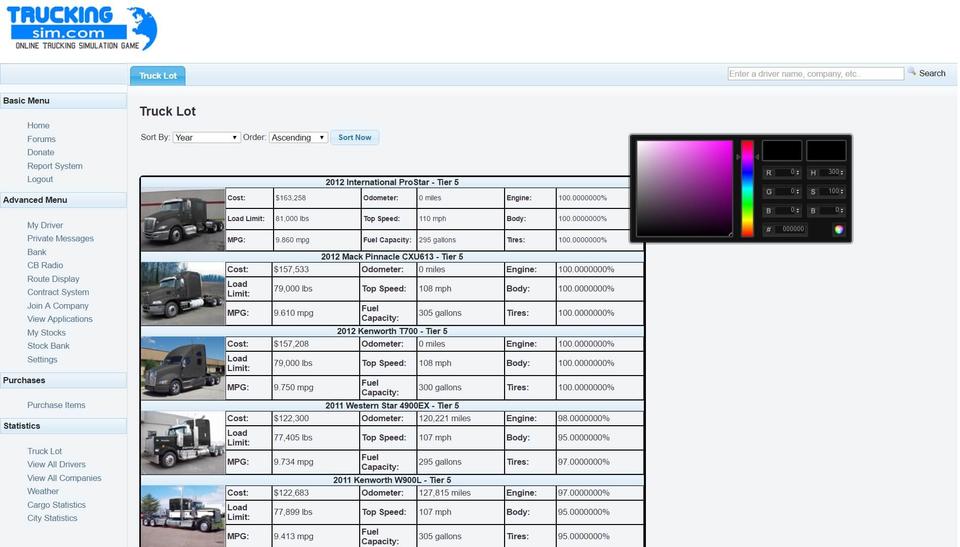The width and height of the screenshot is (960, 547).
Task: Click the magnifier search icon
Action: 912,72
